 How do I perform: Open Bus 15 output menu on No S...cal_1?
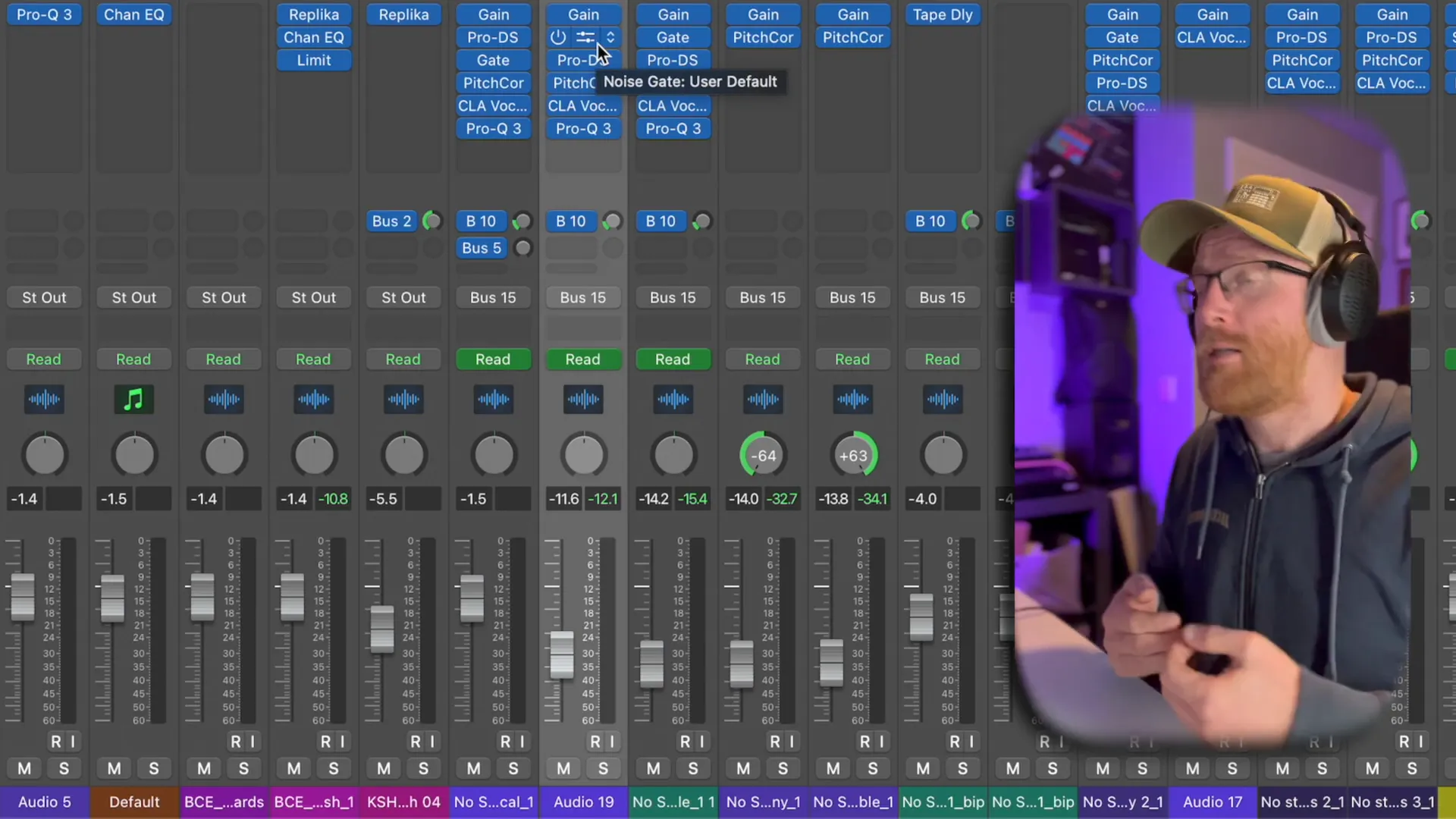[493, 297]
